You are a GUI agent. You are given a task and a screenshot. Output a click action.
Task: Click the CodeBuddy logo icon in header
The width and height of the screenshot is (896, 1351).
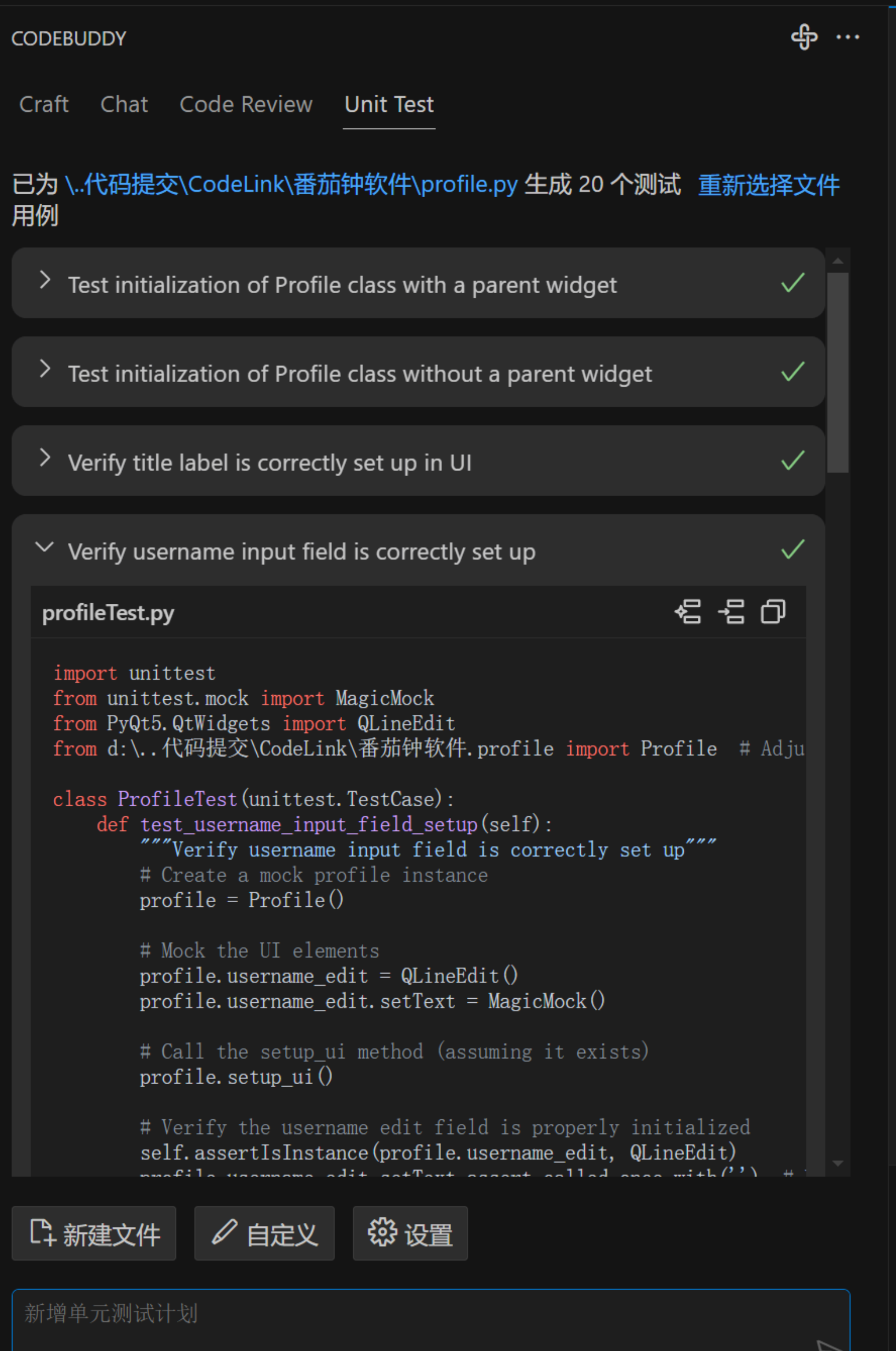coord(804,37)
